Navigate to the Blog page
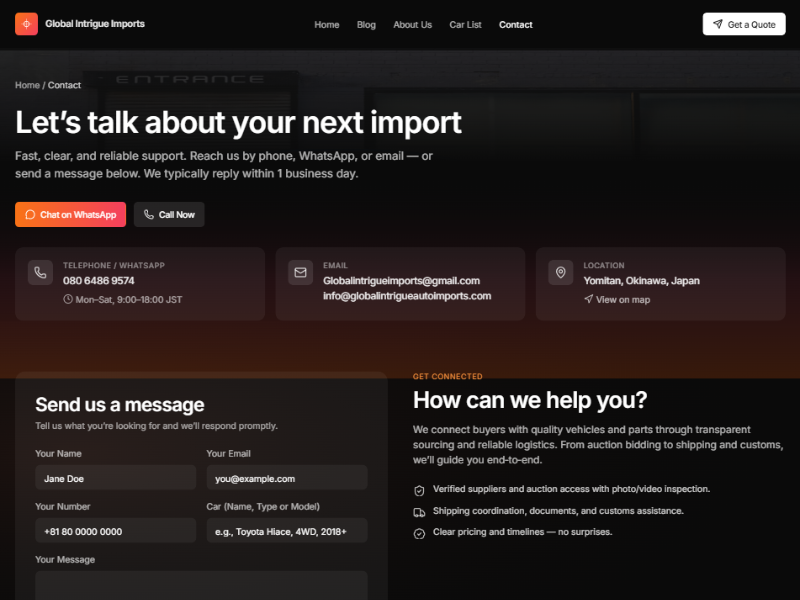The height and width of the screenshot is (600, 800). tap(366, 24)
